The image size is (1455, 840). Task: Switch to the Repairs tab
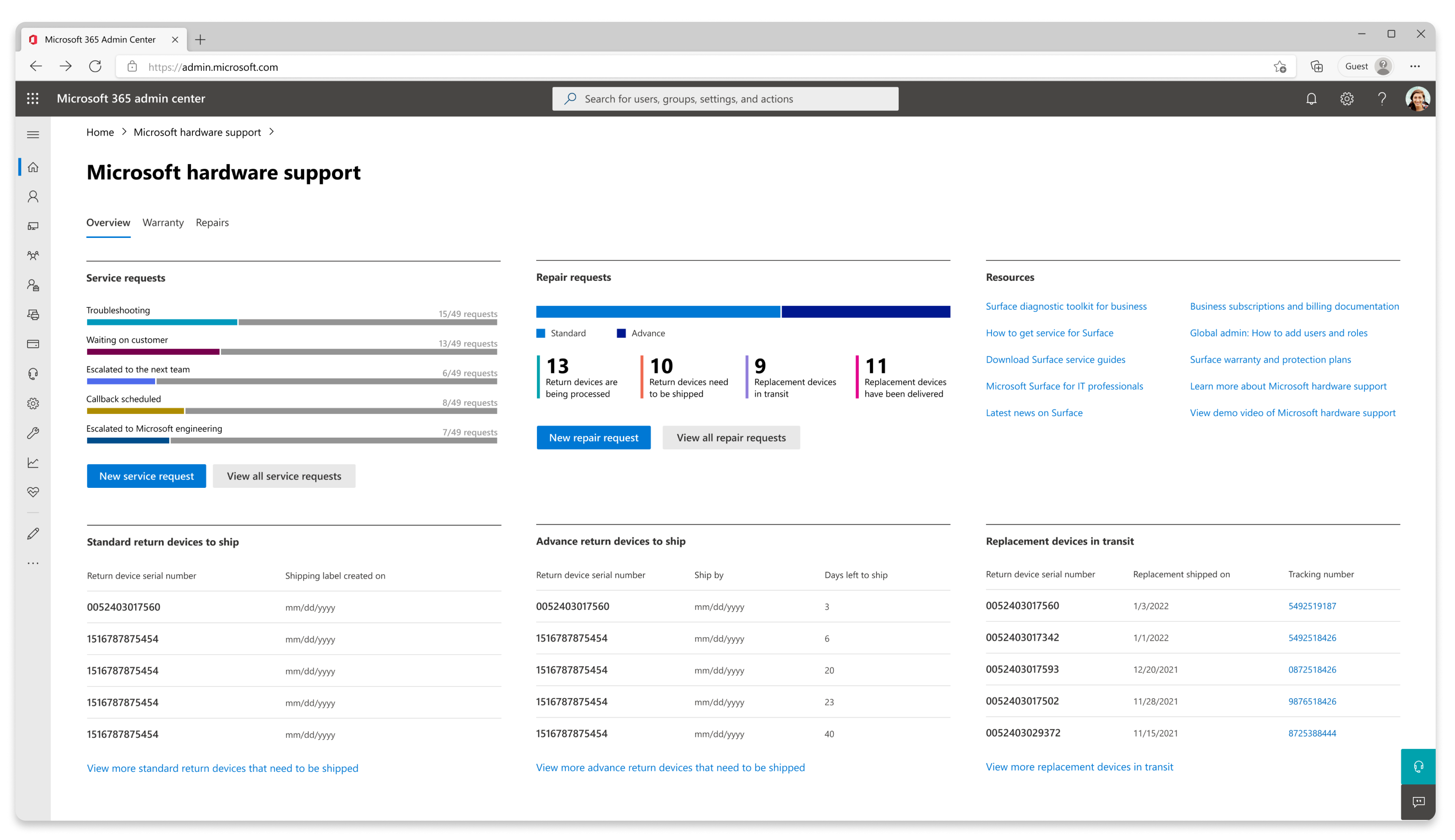pos(212,223)
